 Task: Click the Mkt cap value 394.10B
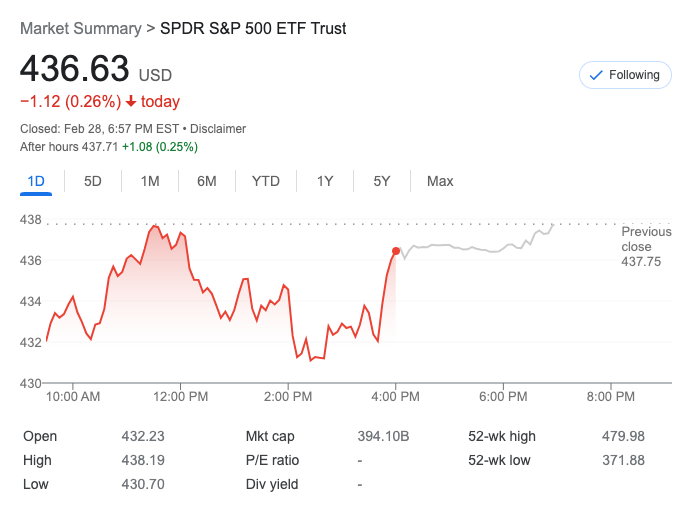tap(384, 436)
